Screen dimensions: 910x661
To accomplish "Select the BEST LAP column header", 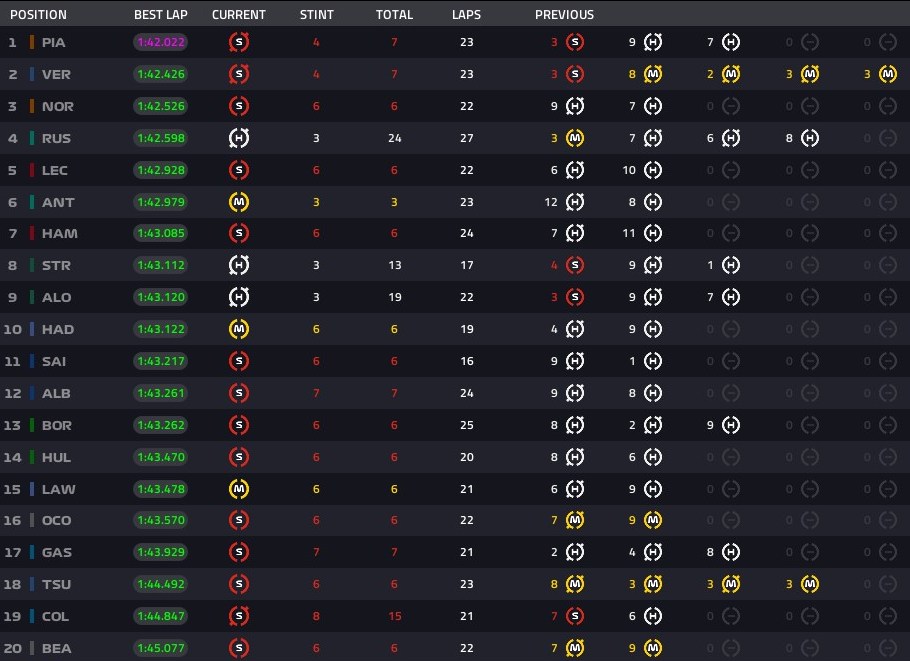I will click(x=161, y=15).
